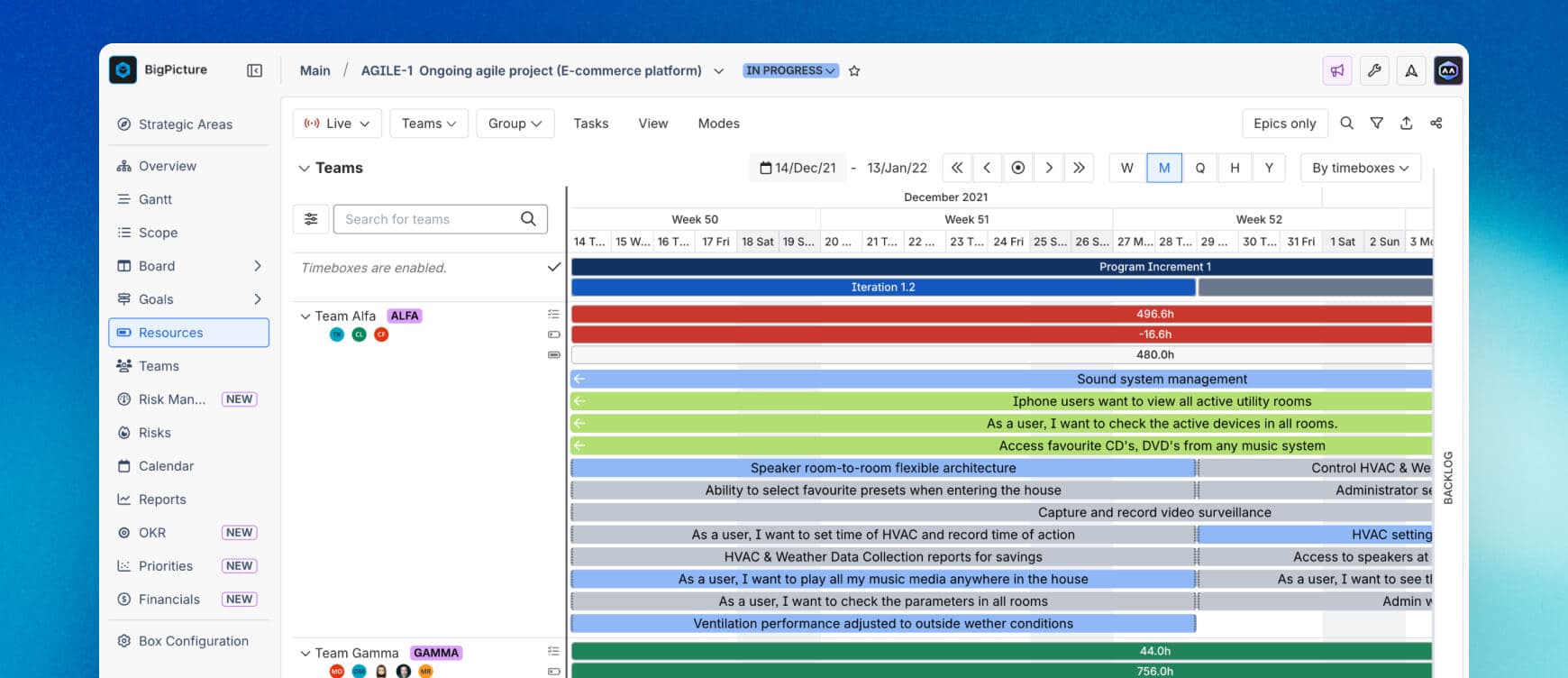This screenshot has height=678, width=1568.
Task: Open the wrench configuration icon
Action: click(x=1374, y=70)
